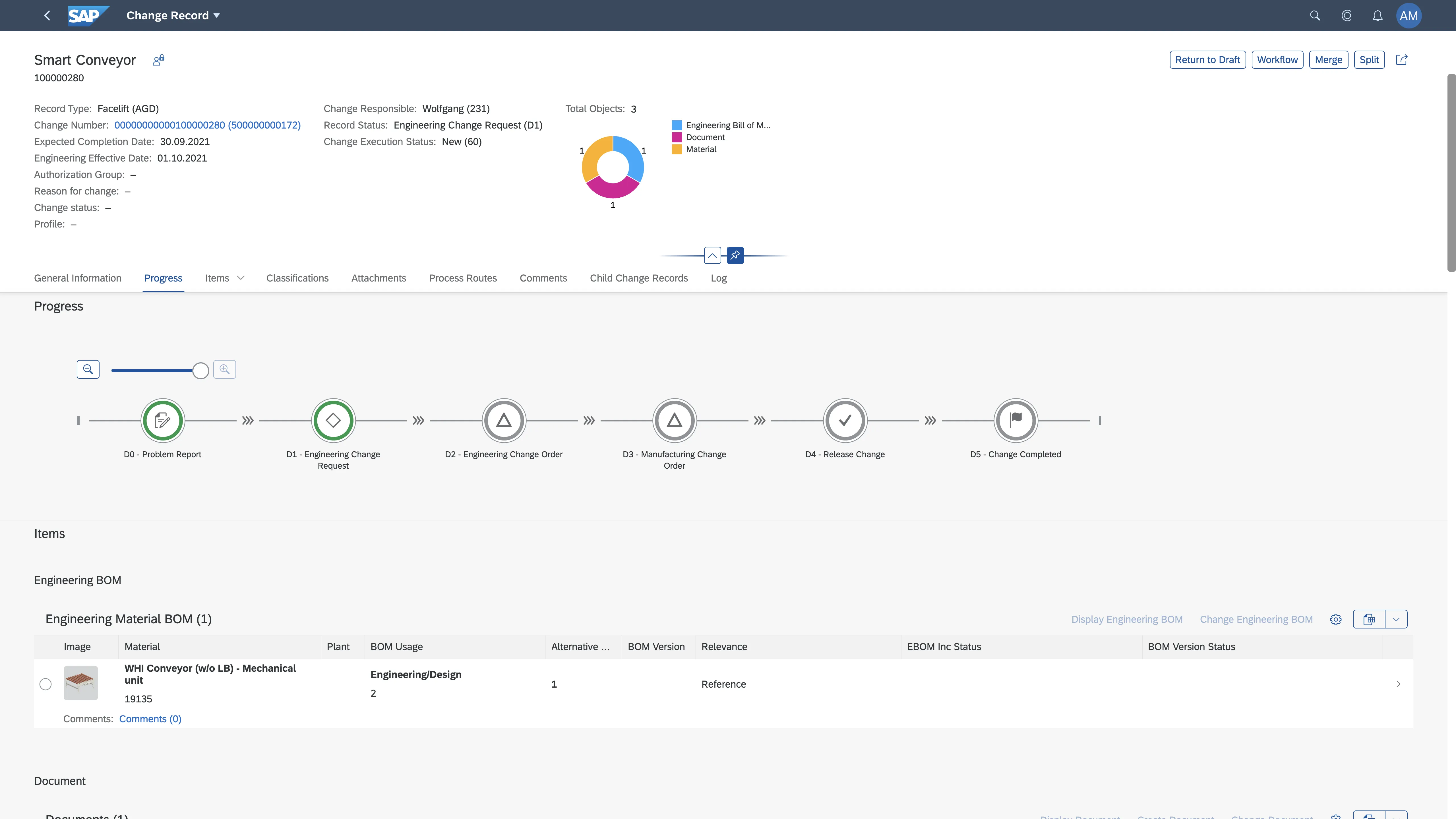
Task: Click the progress zoom slider handle
Action: (200, 370)
